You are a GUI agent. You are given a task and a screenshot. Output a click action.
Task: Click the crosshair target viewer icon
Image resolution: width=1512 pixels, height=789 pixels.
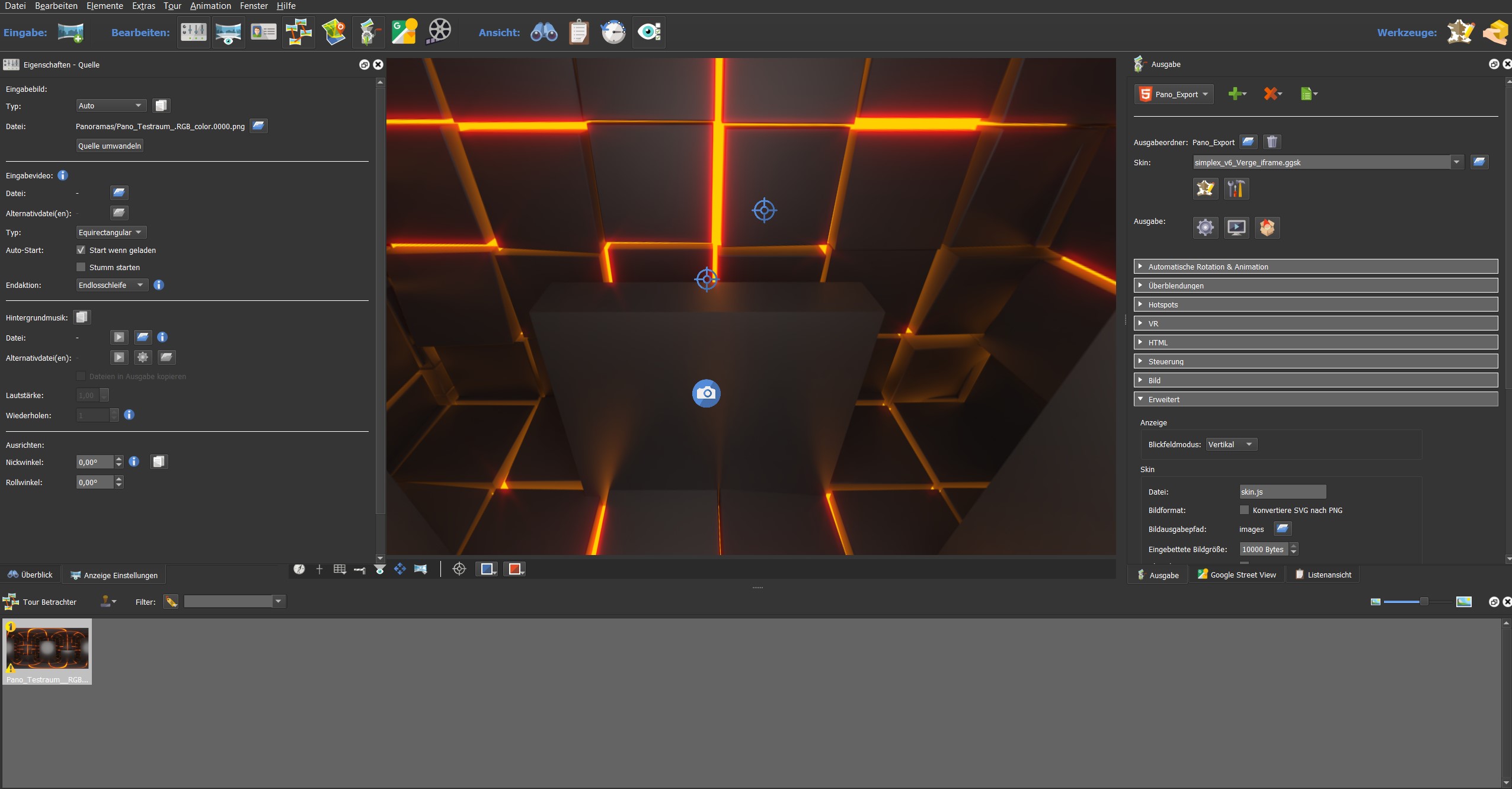pos(459,569)
